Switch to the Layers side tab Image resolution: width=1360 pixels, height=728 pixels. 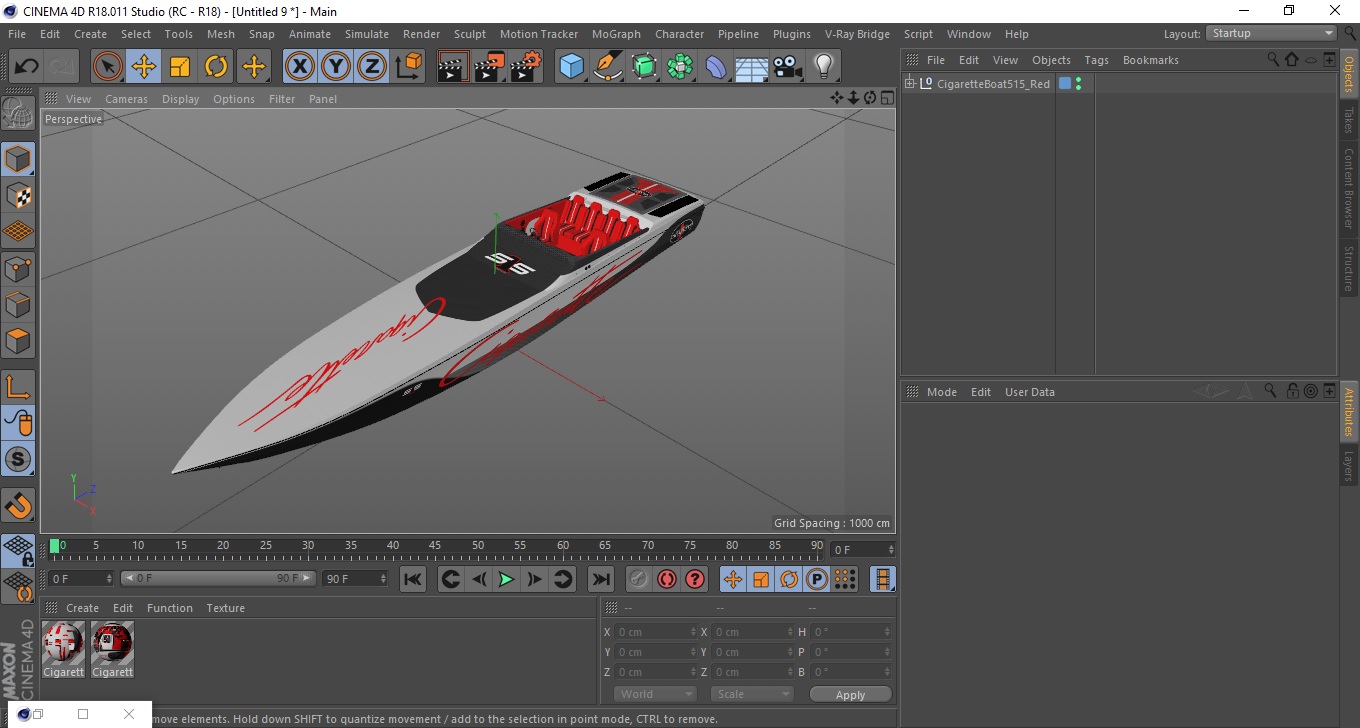[x=1348, y=466]
